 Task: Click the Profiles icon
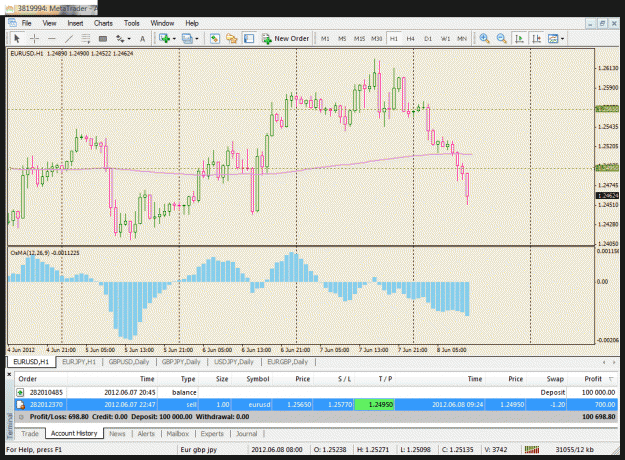(187, 39)
